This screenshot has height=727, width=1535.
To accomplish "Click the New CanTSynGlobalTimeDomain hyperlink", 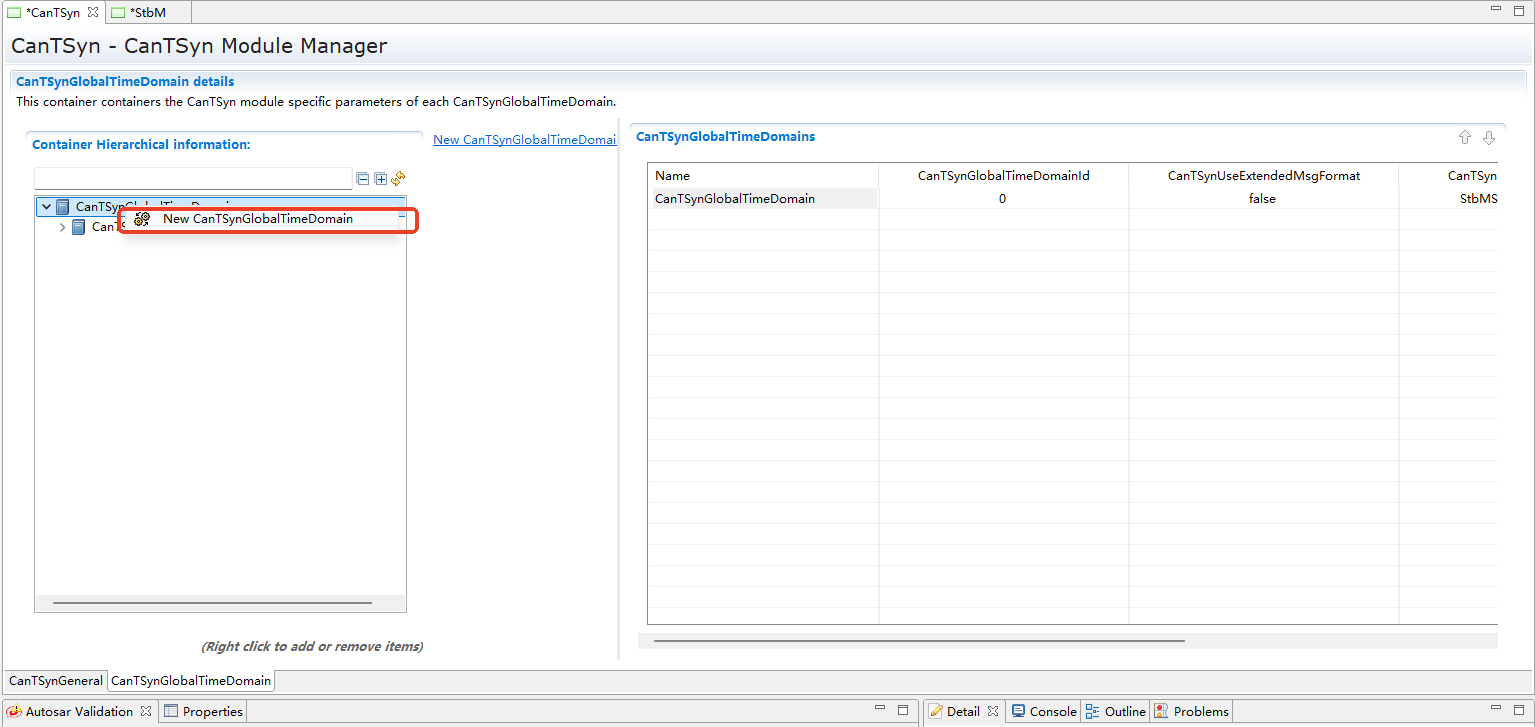I will (524, 140).
